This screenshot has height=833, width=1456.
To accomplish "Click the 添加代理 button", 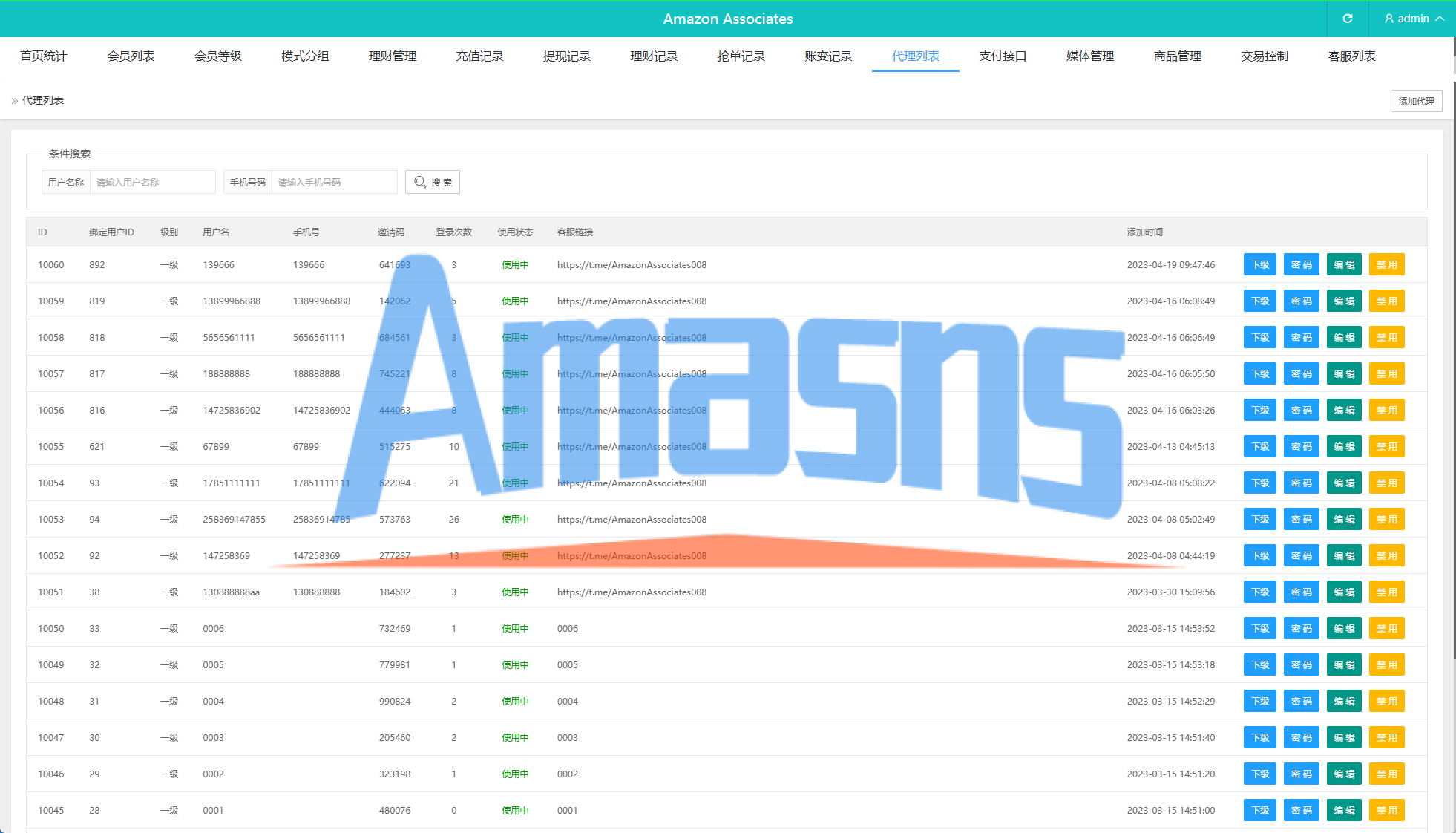I will coord(1416,101).
